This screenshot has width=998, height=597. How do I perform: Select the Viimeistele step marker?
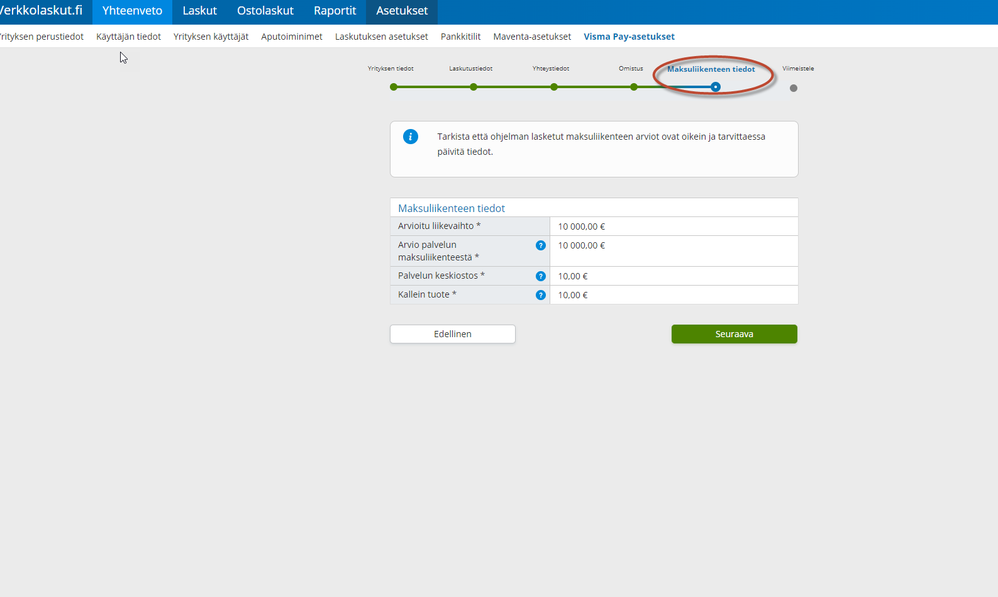click(793, 88)
